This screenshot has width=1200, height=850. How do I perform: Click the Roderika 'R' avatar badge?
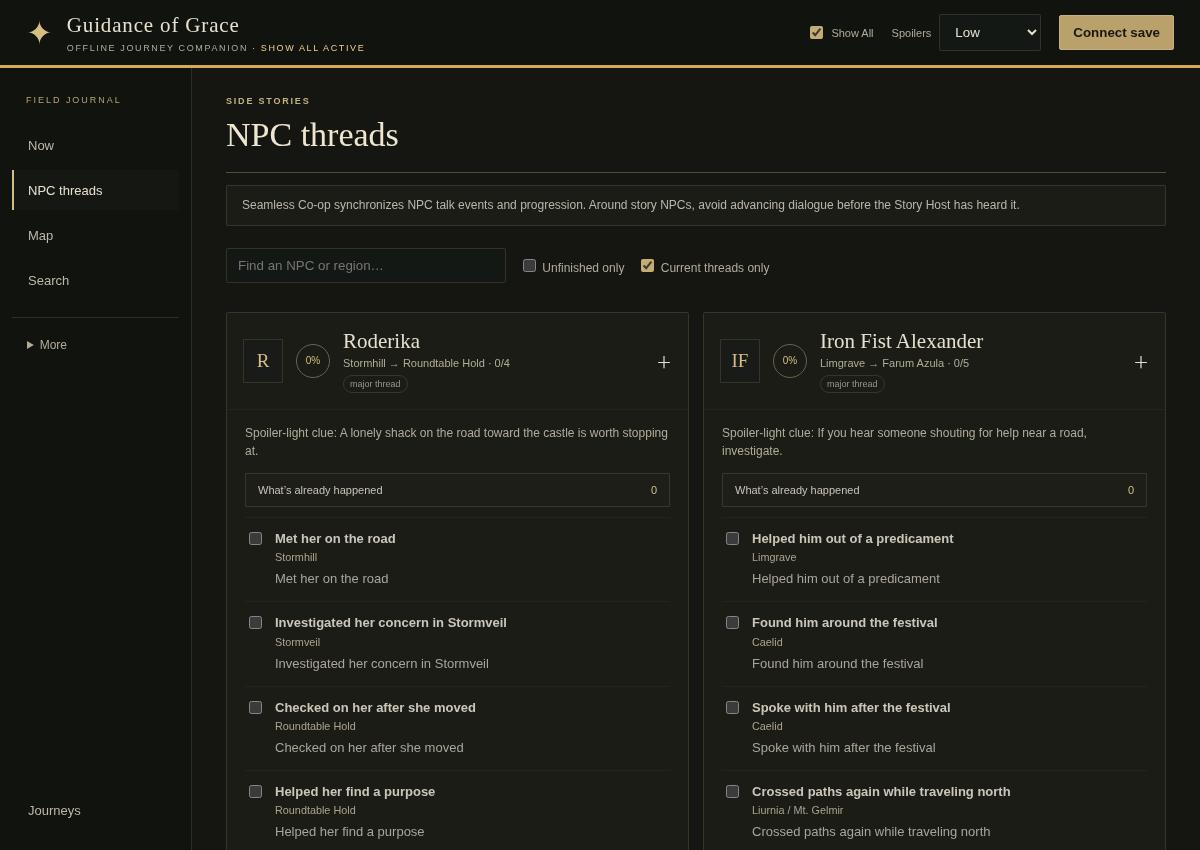[263, 361]
